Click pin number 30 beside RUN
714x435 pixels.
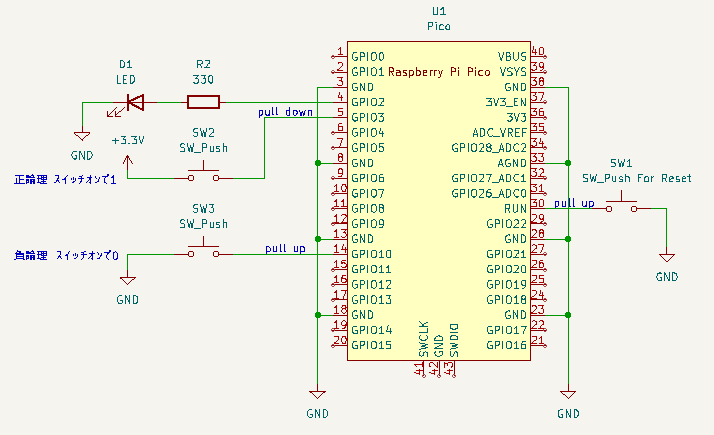click(538, 203)
